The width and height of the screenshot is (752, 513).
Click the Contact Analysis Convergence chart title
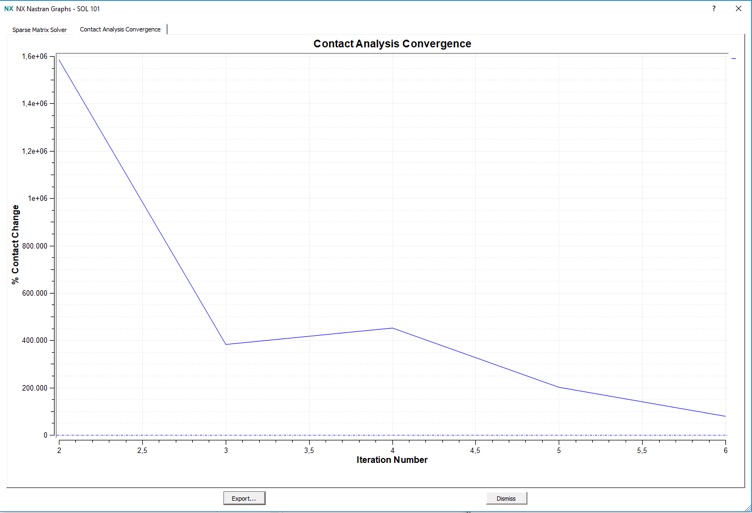[392, 44]
